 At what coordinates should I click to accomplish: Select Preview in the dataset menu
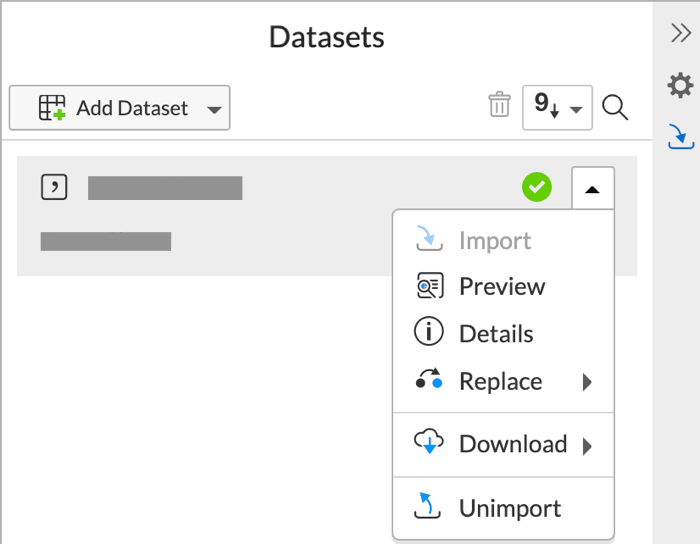[503, 286]
